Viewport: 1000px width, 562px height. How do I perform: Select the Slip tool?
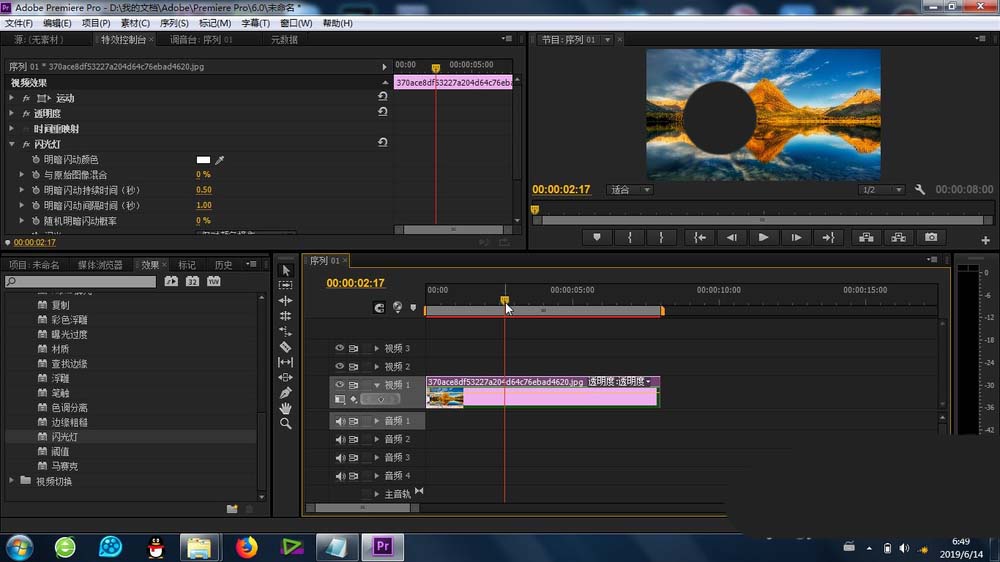tap(286, 362)
